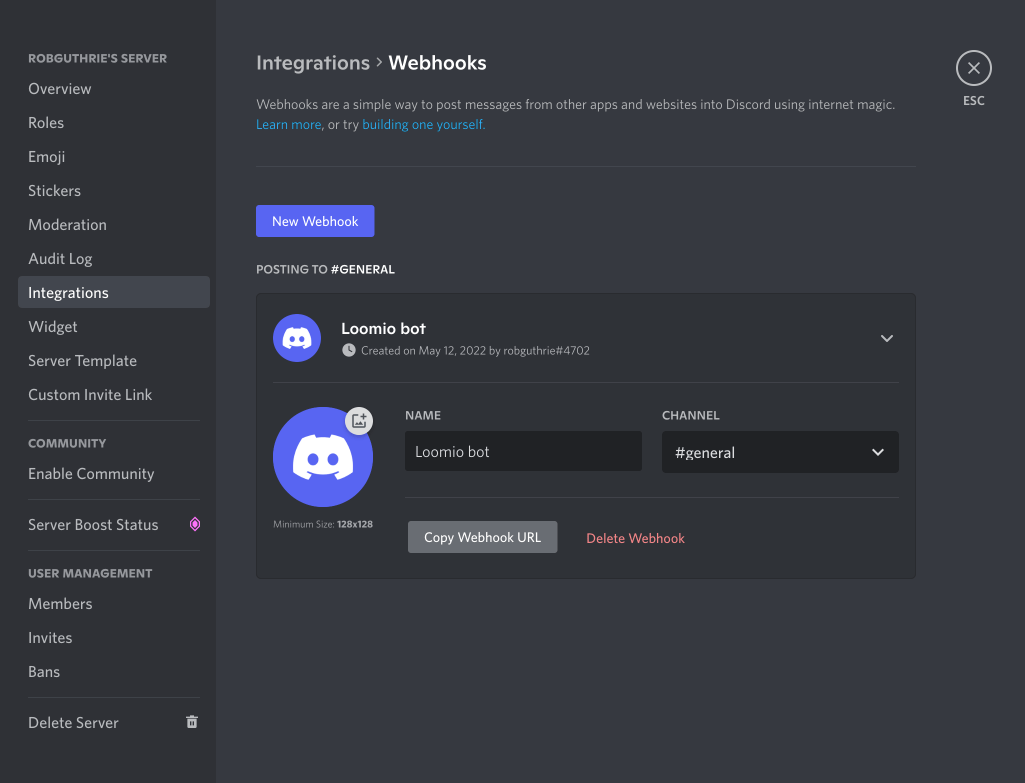Open the Roles settings page
This screenshot has width=1025, height=783.
114,123
